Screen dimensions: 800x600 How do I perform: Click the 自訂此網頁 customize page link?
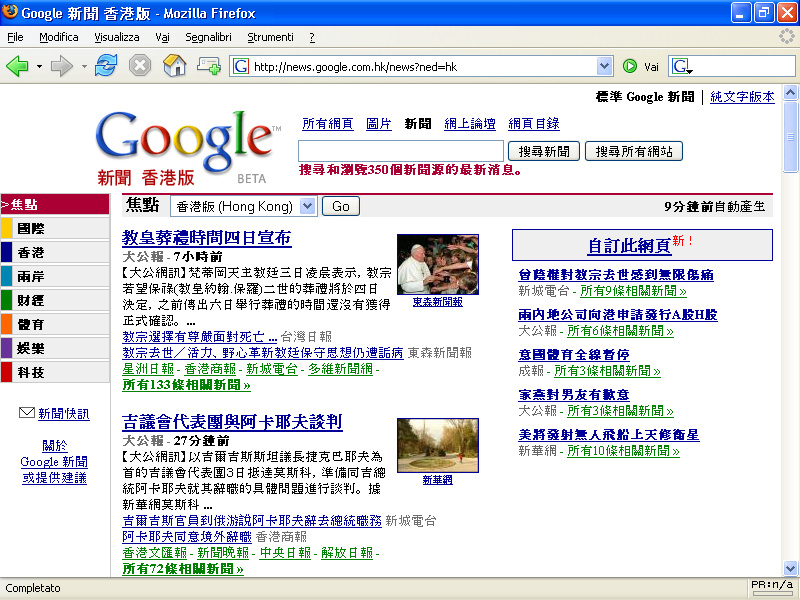pos(629,246)
